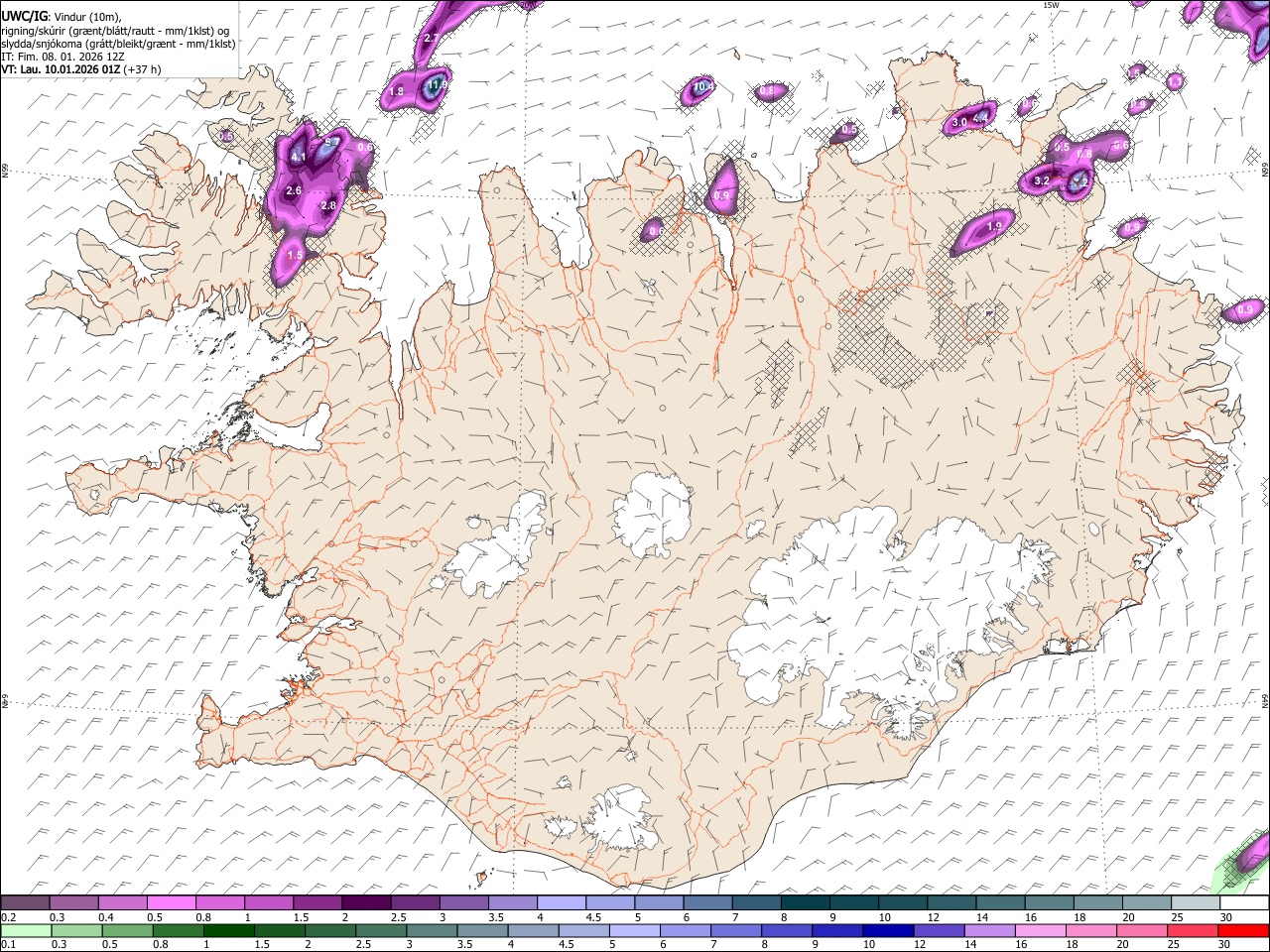Click the '0.1' label on lower legend row
This screenshot has height=952, width=1270.
click(8, 943)
